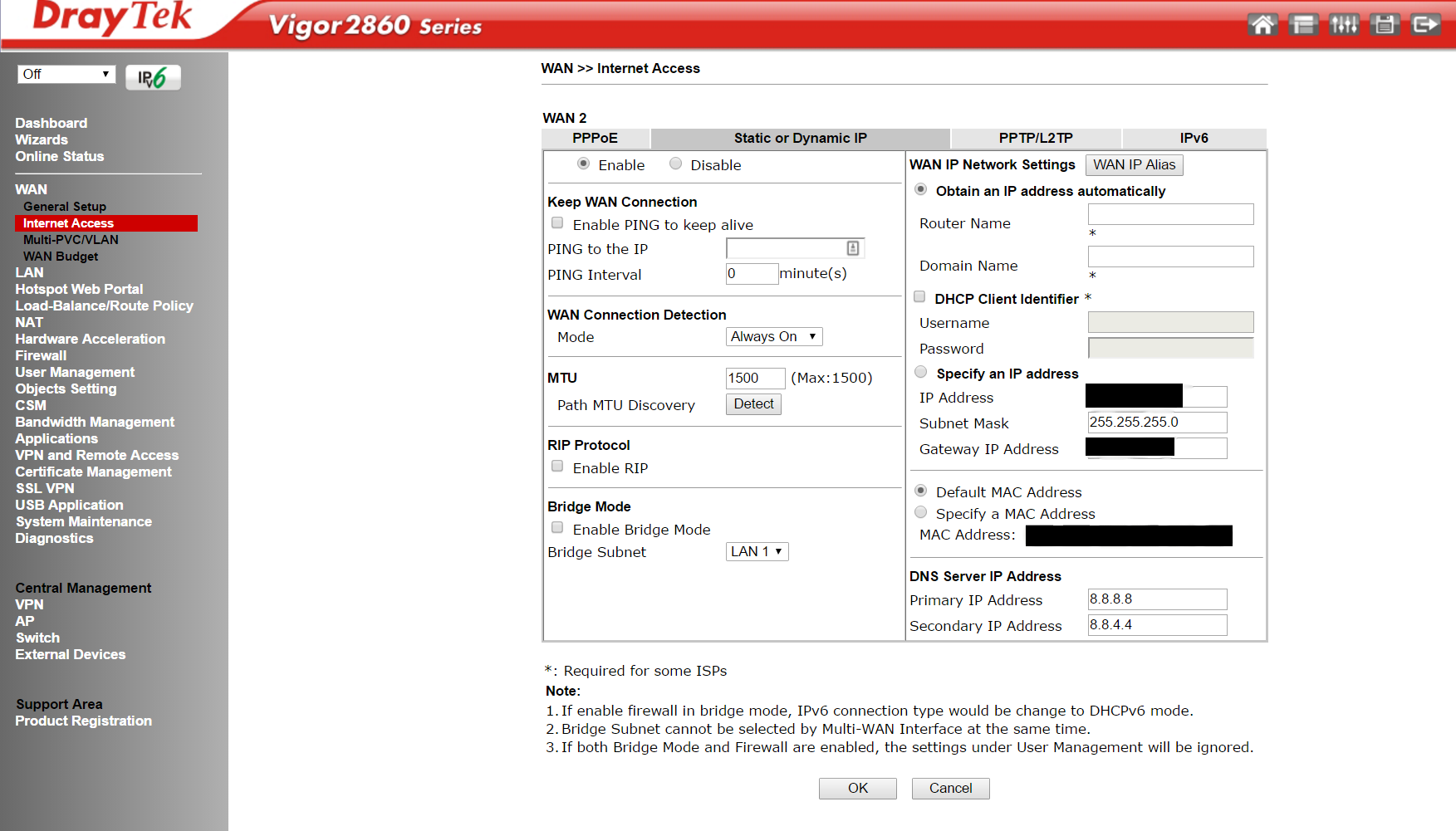Open Wizards in sidebar
The image size is (1456, 831).
tap(42, 139)
